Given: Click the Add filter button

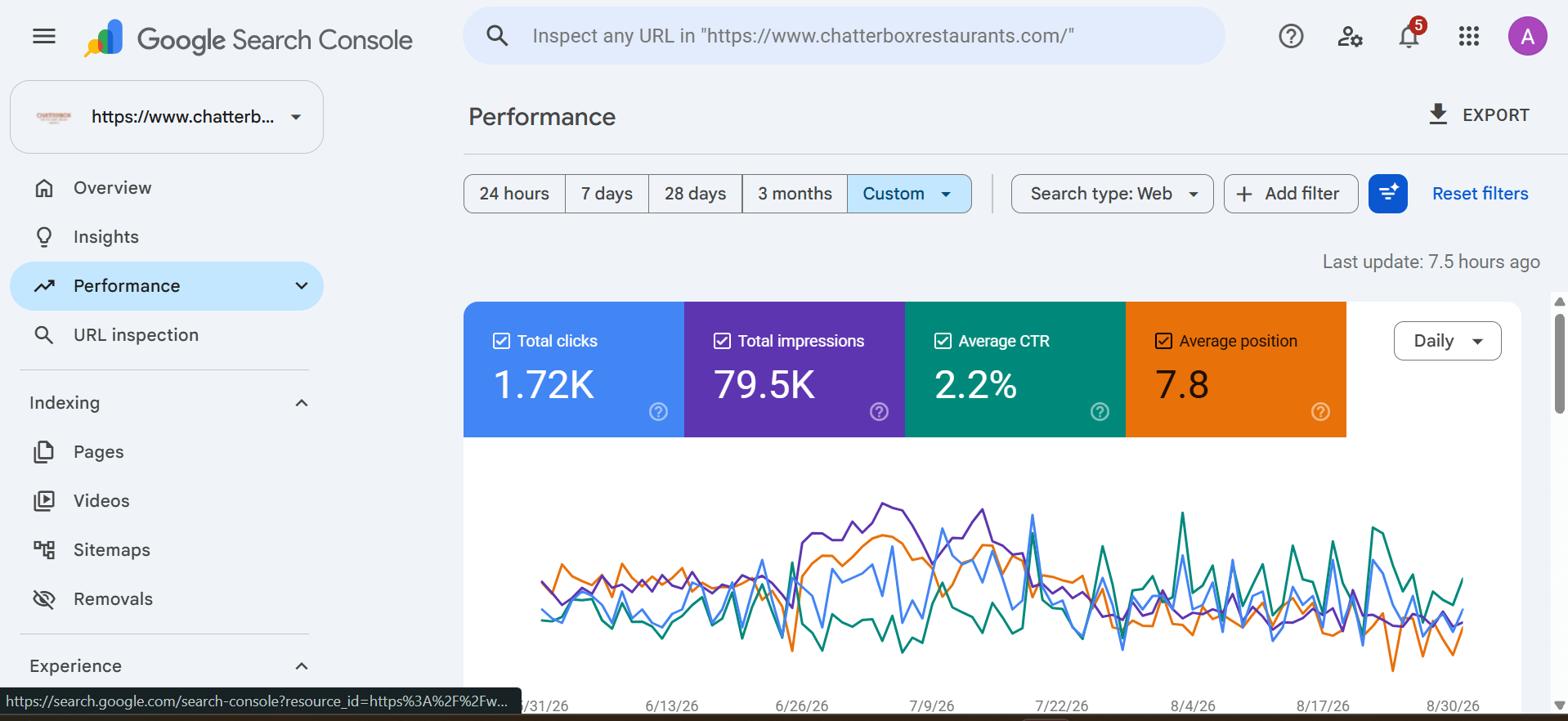Looking at the screenshot, I should 1290,194.
